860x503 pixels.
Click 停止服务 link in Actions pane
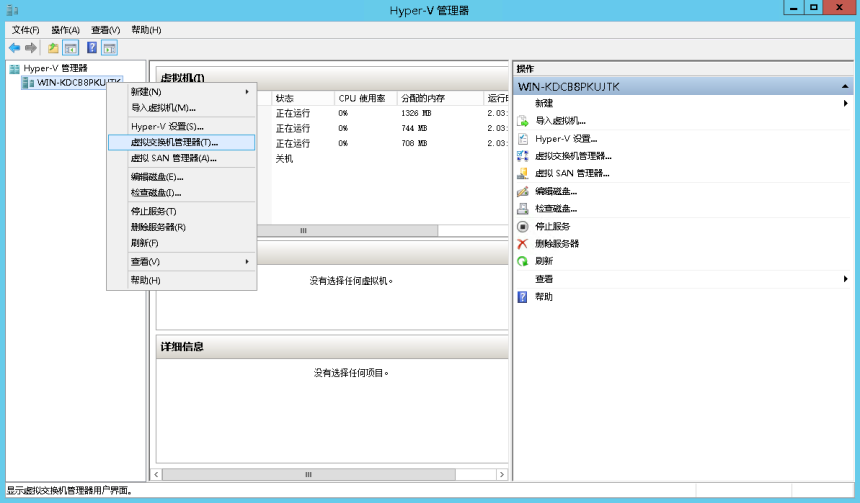pyautogui.click(x=552, y=227)
